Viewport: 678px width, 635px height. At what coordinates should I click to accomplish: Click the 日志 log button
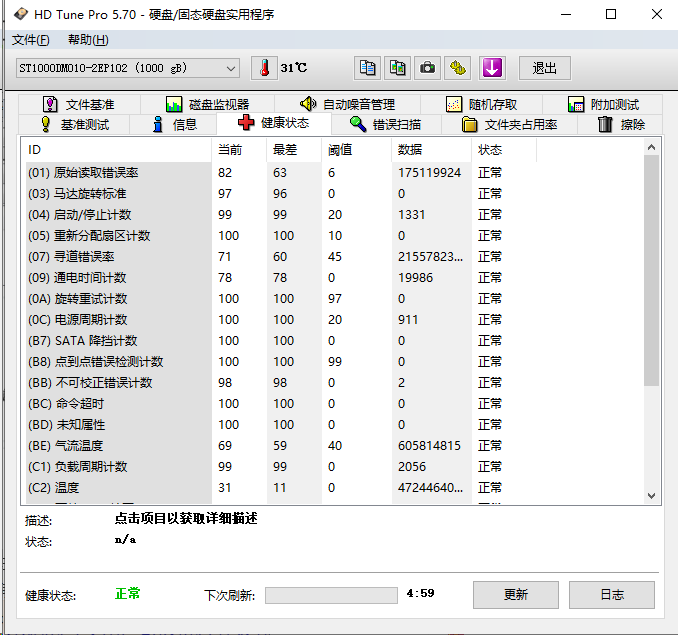click(612, 595)
